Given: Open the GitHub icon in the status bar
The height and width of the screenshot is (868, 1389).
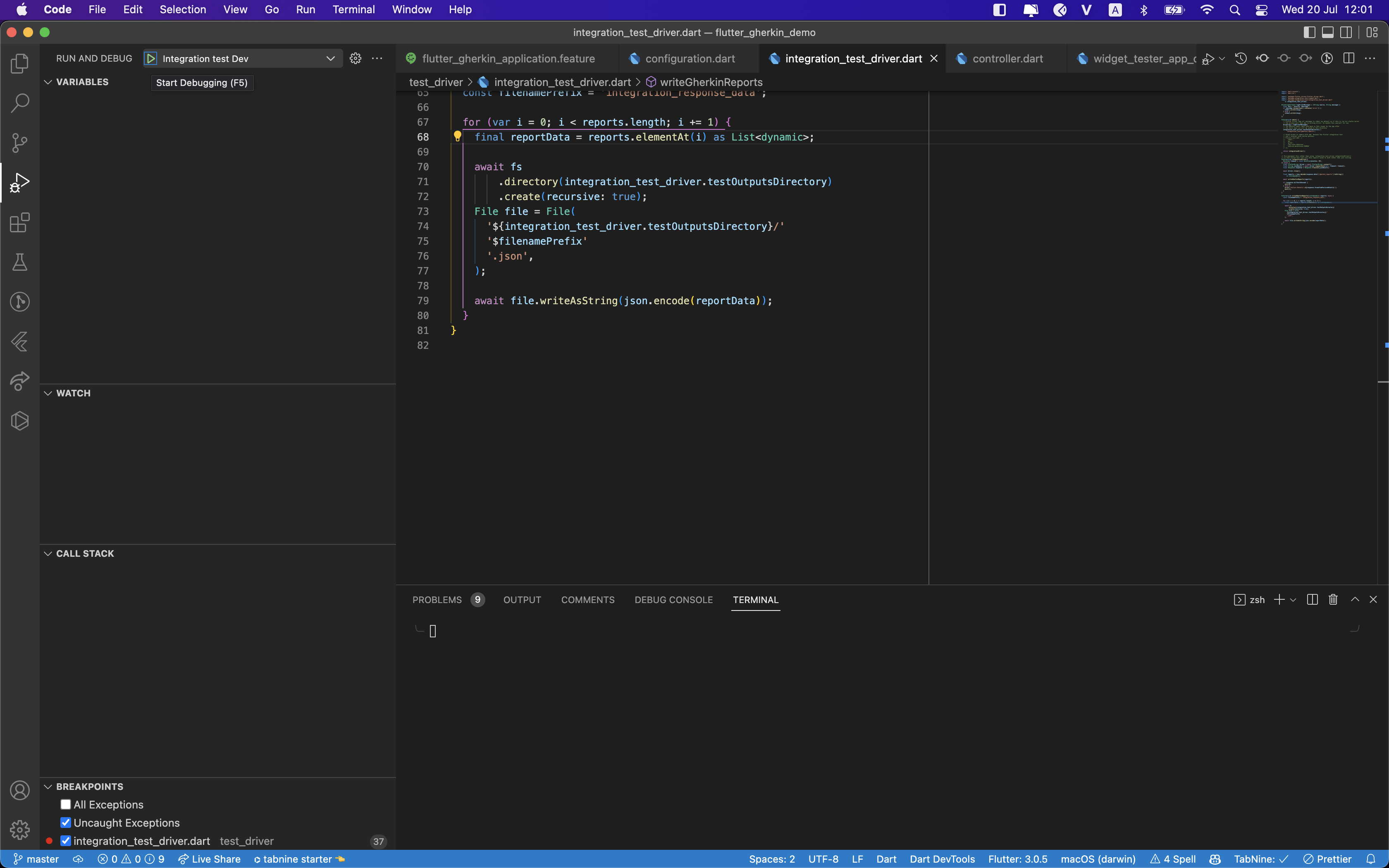Looking at the screenshot, I should (x=1215, y=859).
